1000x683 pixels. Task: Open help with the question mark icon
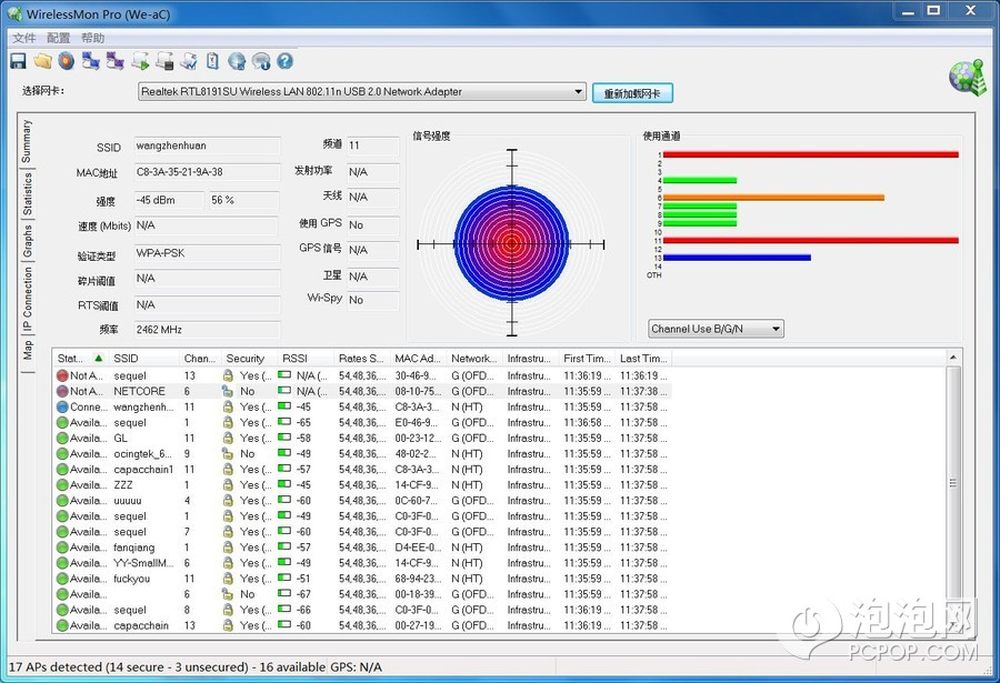pyautogui.click(x=285, y=61)
